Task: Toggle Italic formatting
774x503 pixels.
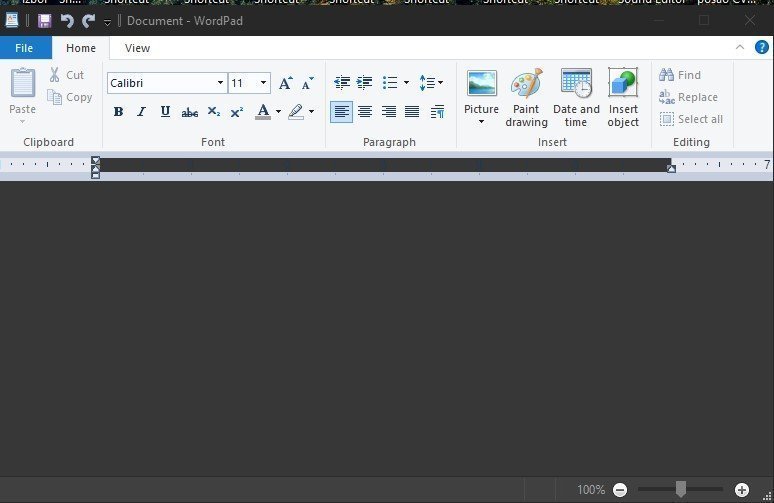Action: (x=141, y=112)
